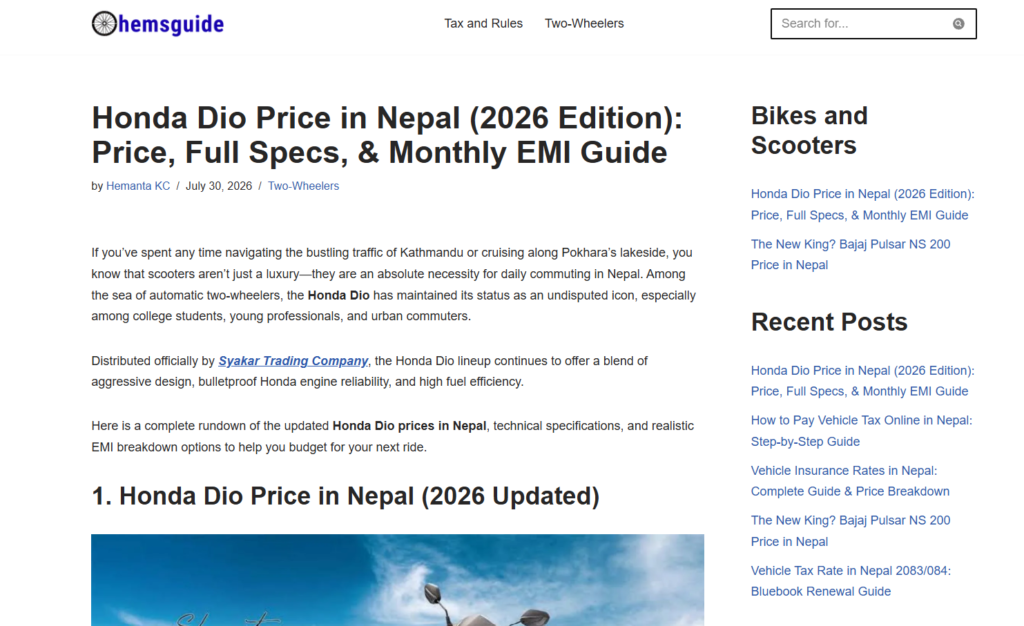Click the Bikes and Scooters sidebar heading
Viewport: 1024px width, 626px height.
(809, 131)
